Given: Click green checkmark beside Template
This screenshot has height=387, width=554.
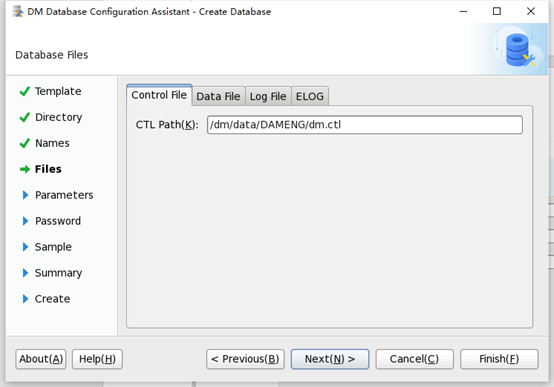Looking at the screenshot, I should point(25,92).
